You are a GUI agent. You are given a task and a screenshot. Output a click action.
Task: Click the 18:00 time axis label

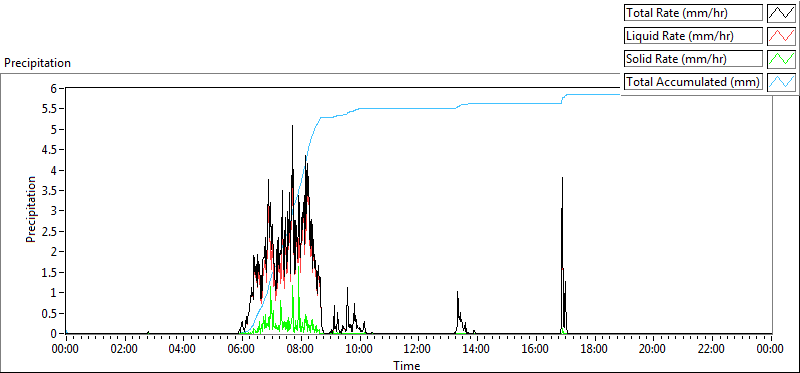[x=594, y=349]
